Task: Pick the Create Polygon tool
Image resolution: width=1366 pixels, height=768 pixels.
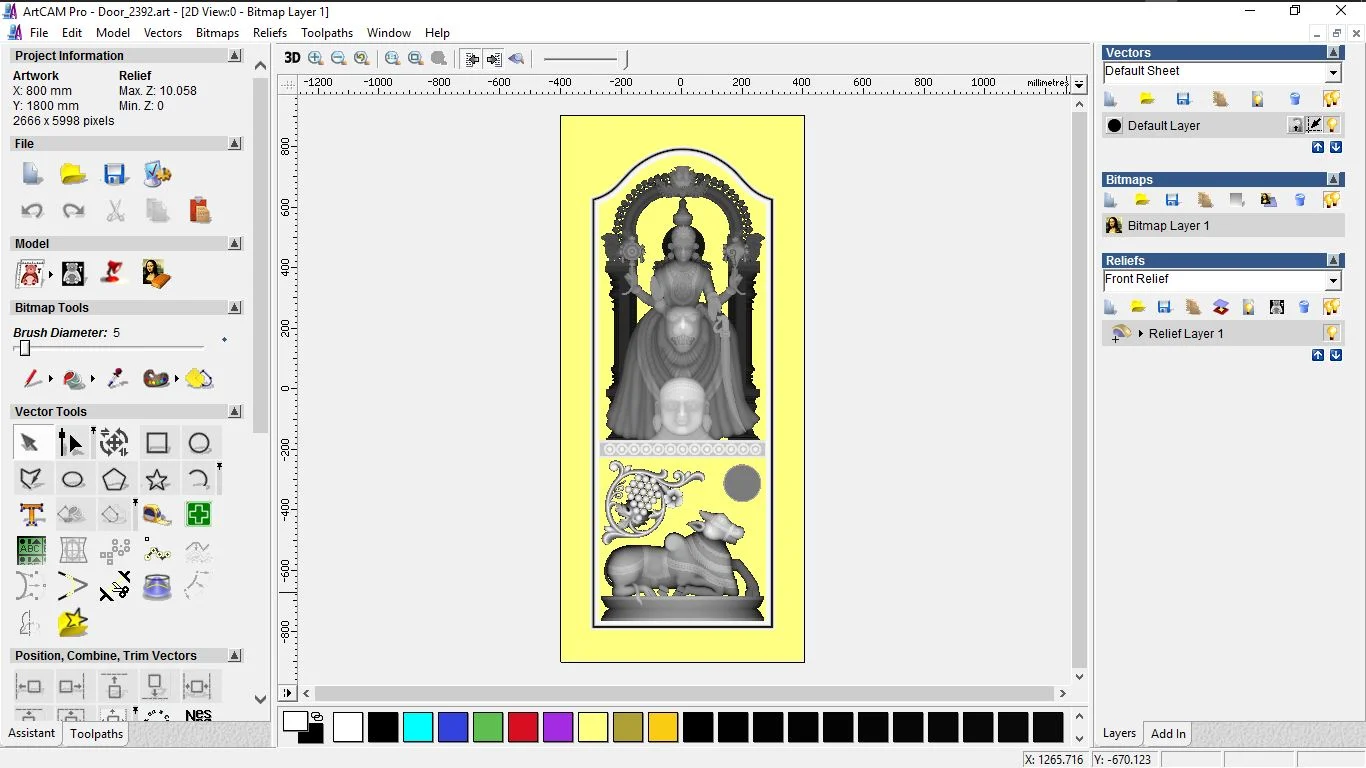Action: coord(115,479)
